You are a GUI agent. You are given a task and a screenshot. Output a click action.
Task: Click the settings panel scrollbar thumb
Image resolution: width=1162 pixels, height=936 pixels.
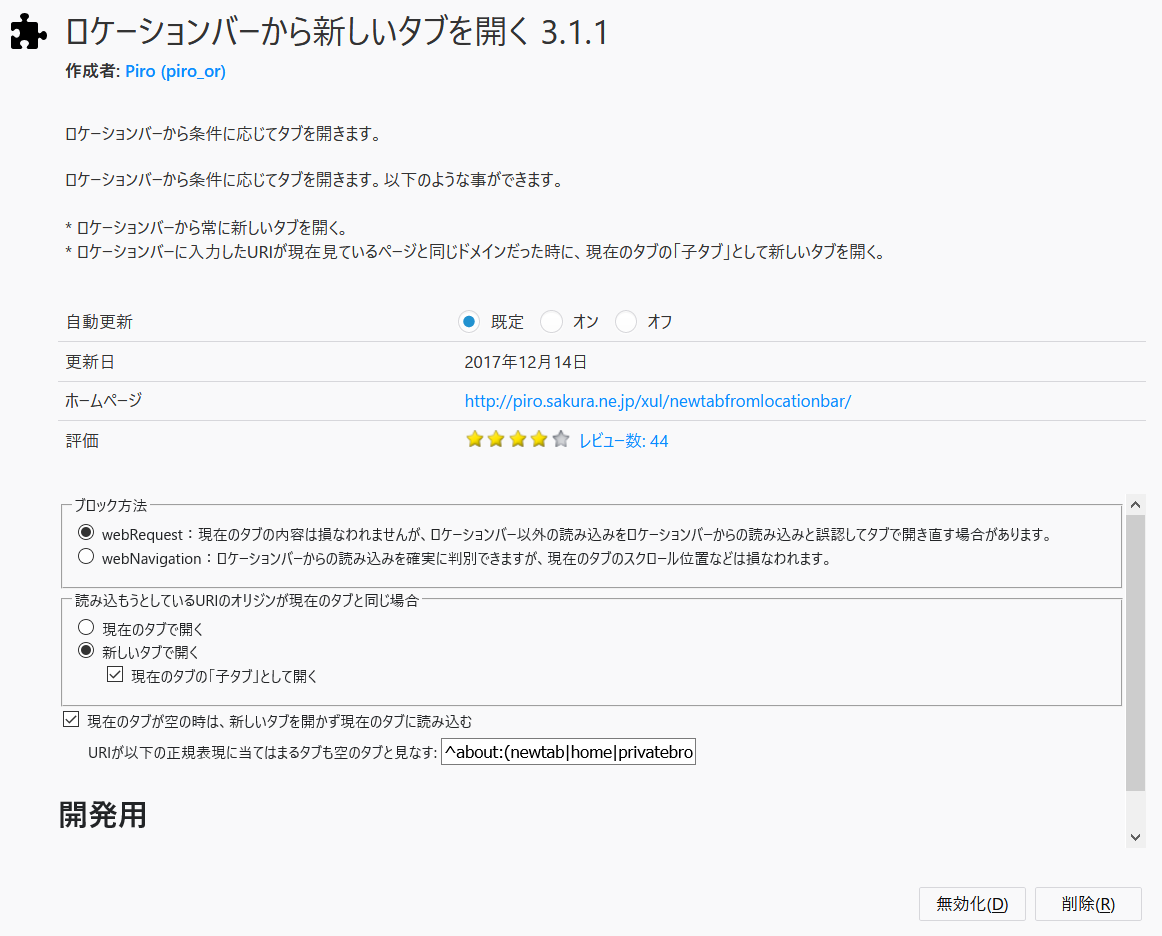point(1135,650)
